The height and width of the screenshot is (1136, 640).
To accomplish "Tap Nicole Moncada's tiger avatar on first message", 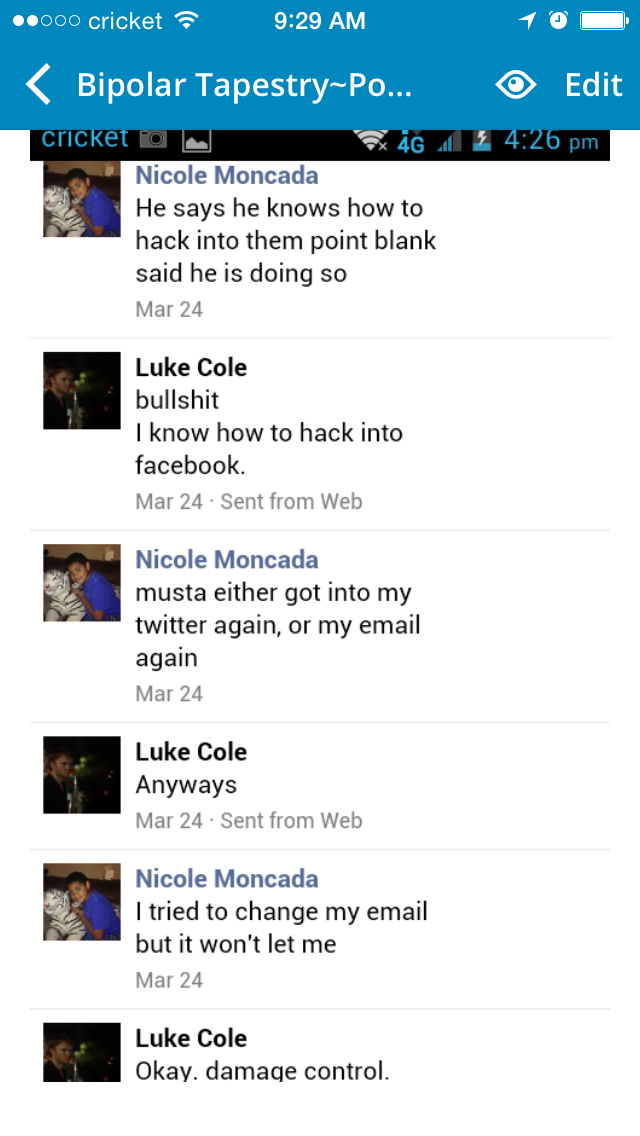I will (82, 199).
